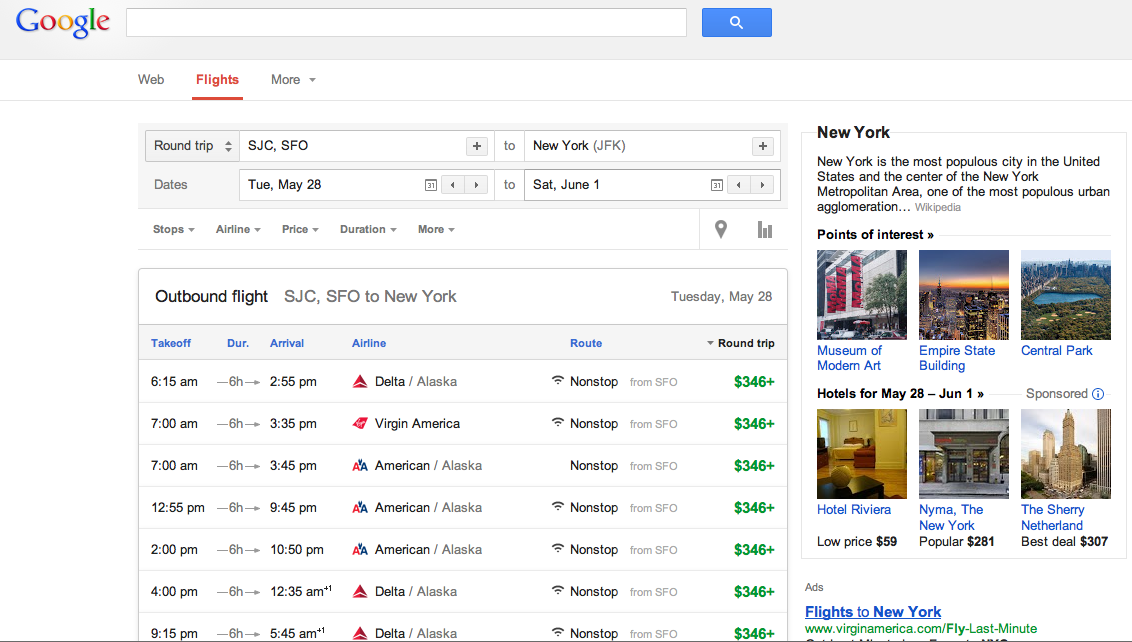
Task: Sort flights by Airline column
Action: coord(369,343)
